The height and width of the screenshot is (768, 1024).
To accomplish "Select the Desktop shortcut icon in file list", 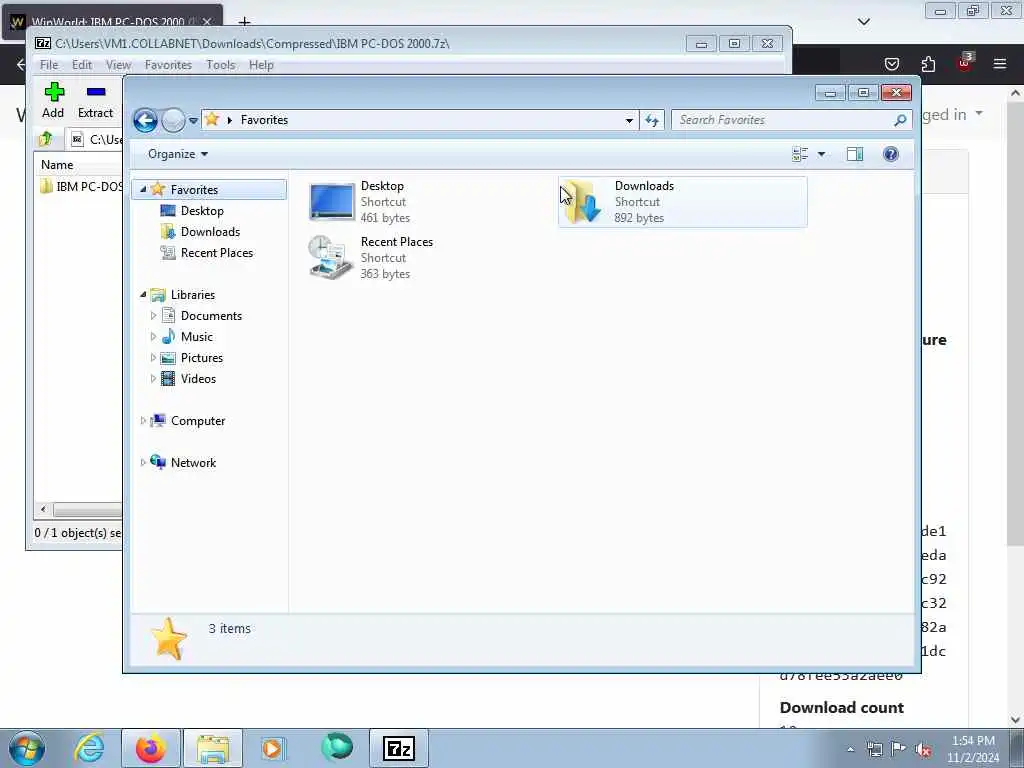I will pos(332,201).
